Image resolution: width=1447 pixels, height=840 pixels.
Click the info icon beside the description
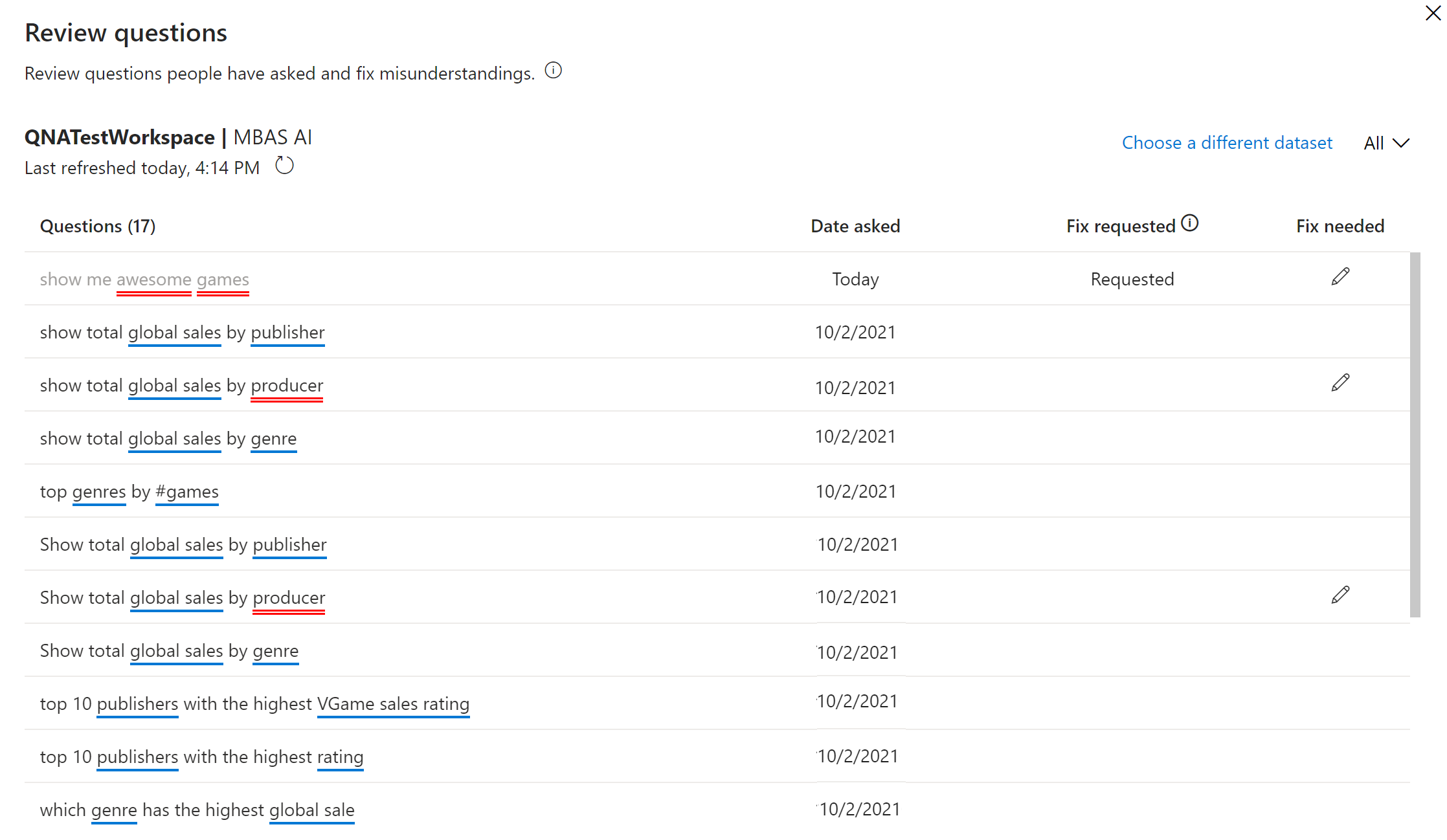553,71
